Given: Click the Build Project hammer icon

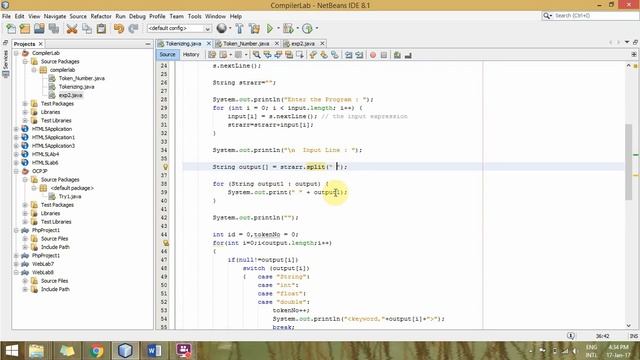Looking at the screenshot, I should click(x=240, y=29).
